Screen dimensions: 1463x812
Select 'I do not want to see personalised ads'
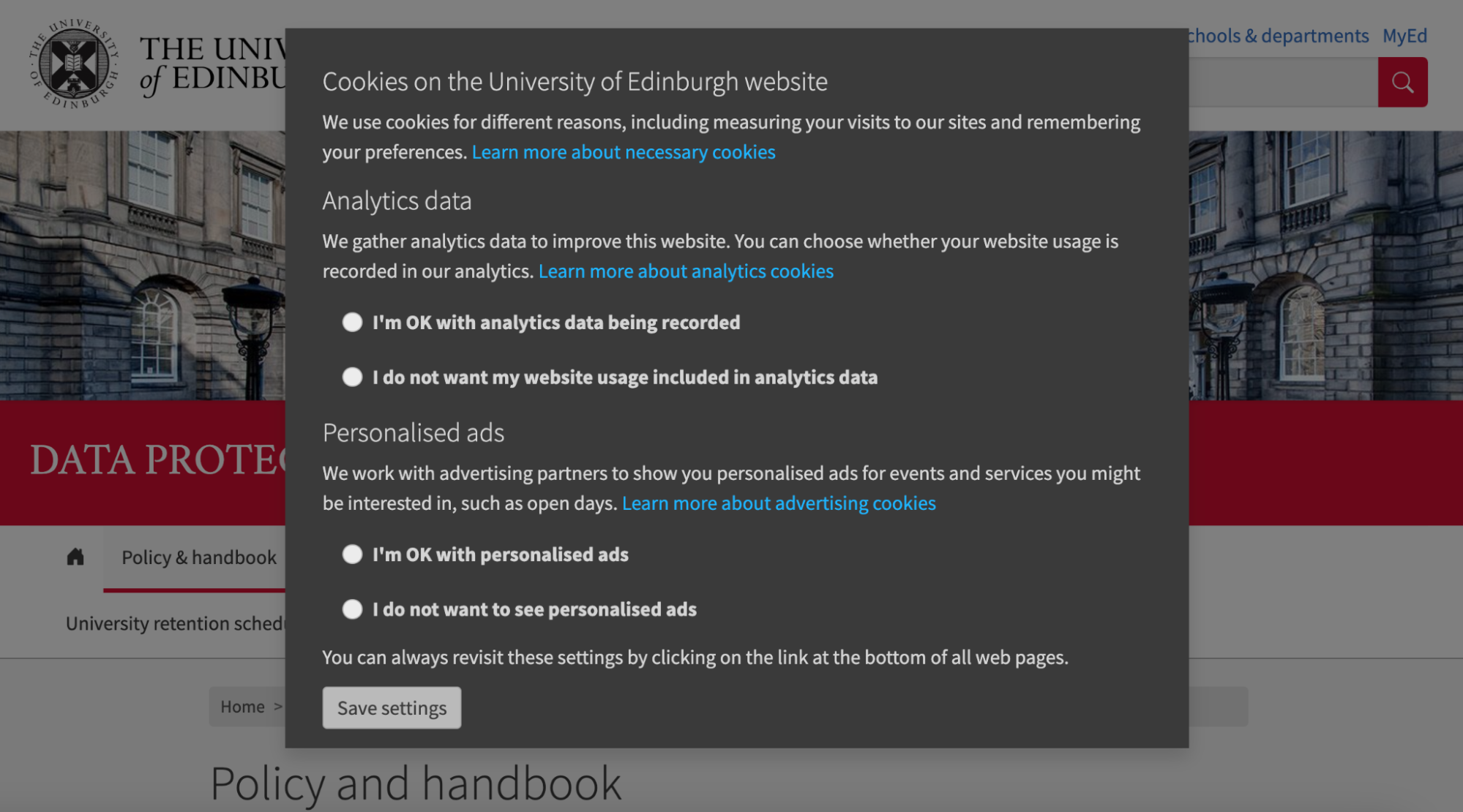[x=353, y=609]
